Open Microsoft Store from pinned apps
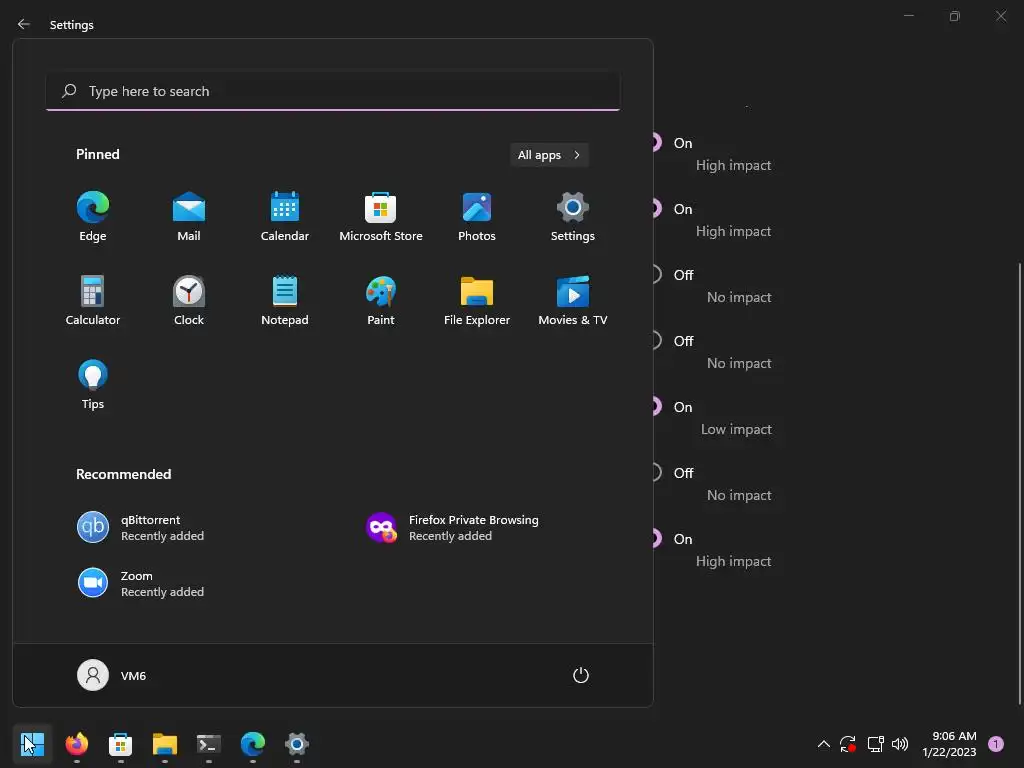This screenshot has width=1024, height=768. [x=381, y=217]
